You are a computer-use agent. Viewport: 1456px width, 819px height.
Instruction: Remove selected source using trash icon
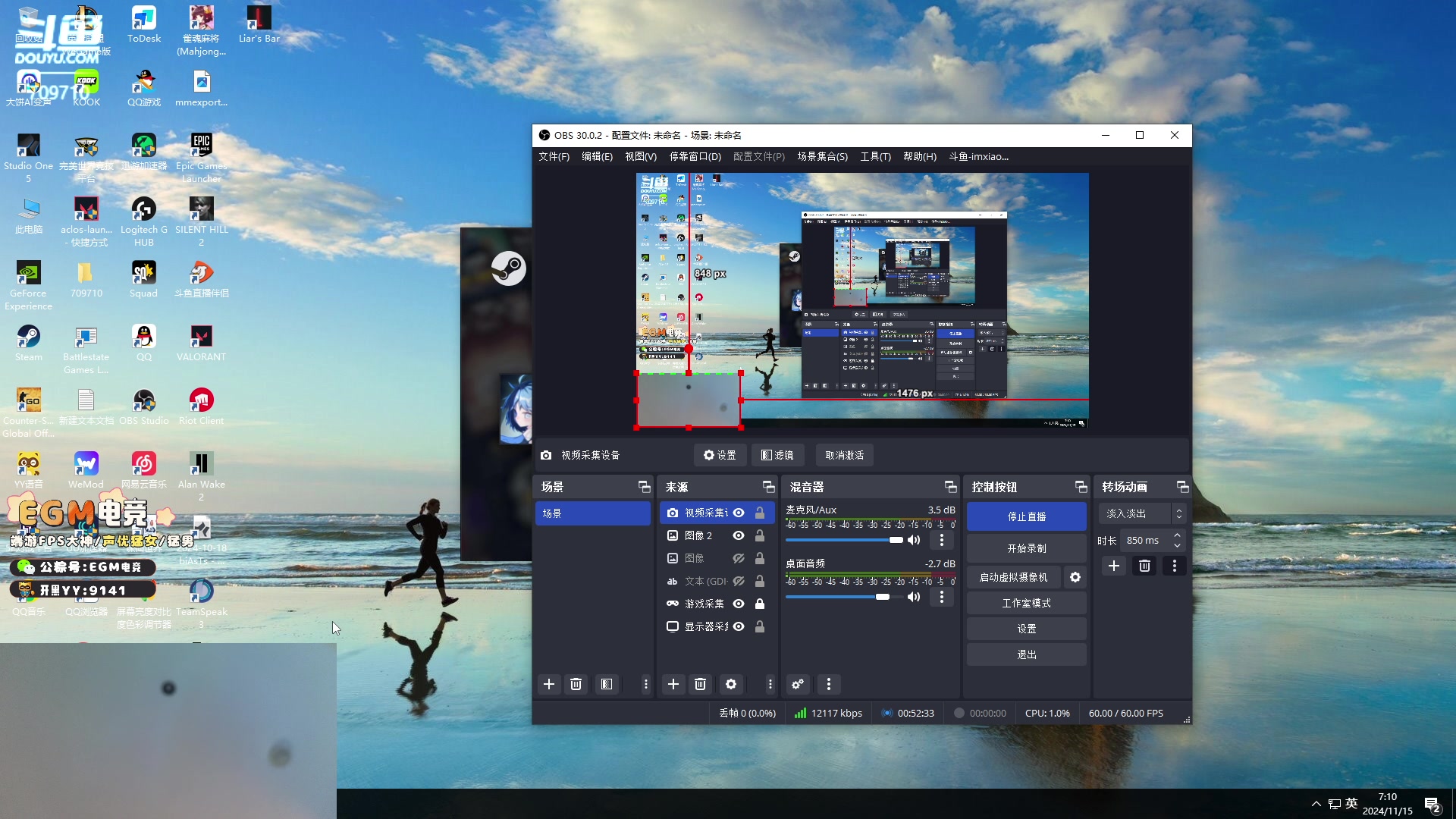pyautogui.click(x=701, y=684)
